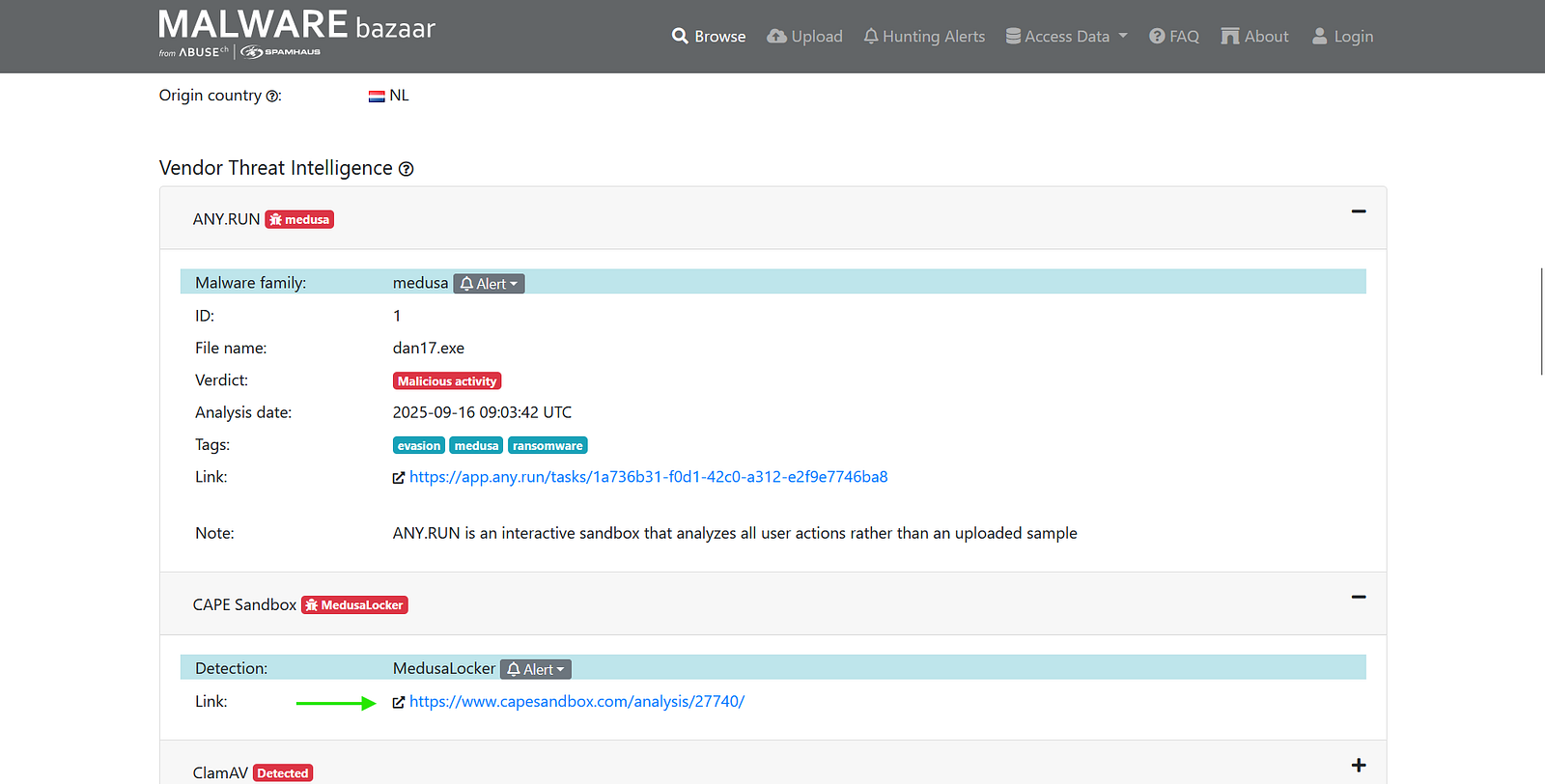Image resolution: width=1545 pixels, height=784 pixels.
Task: Click the CAPE Sandbox vendor heading
Action: tap(244, 604)
